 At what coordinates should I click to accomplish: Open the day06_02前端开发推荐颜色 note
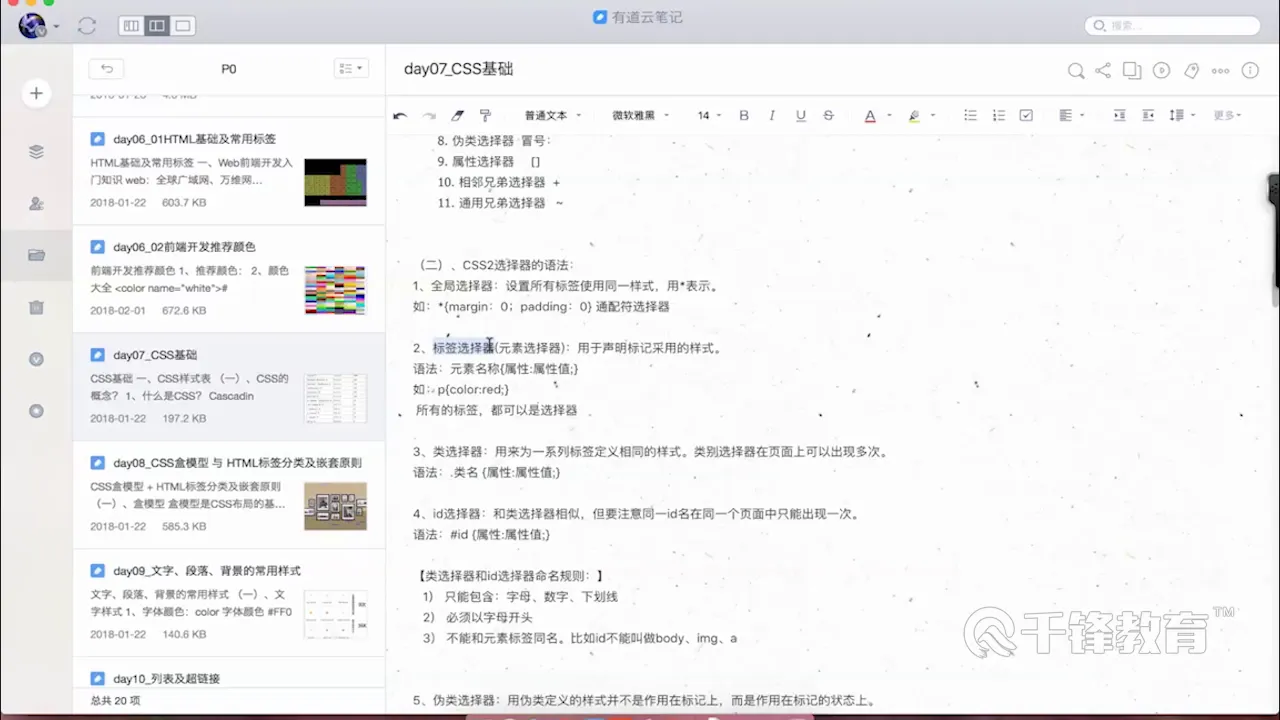(229, 279)
